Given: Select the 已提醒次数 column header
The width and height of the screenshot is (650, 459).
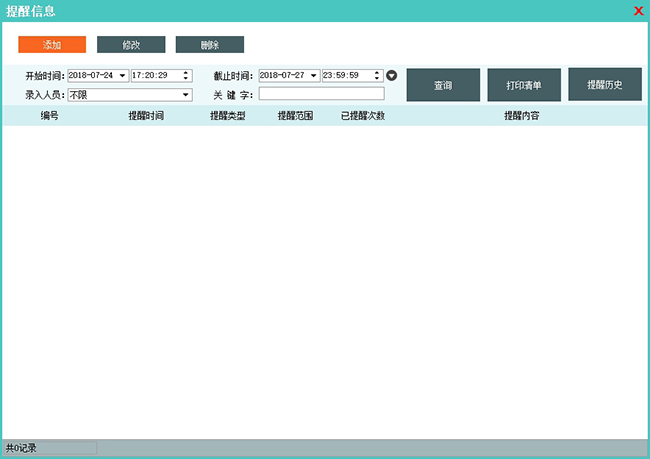Looking at the screenshot, I should (362, 116).
